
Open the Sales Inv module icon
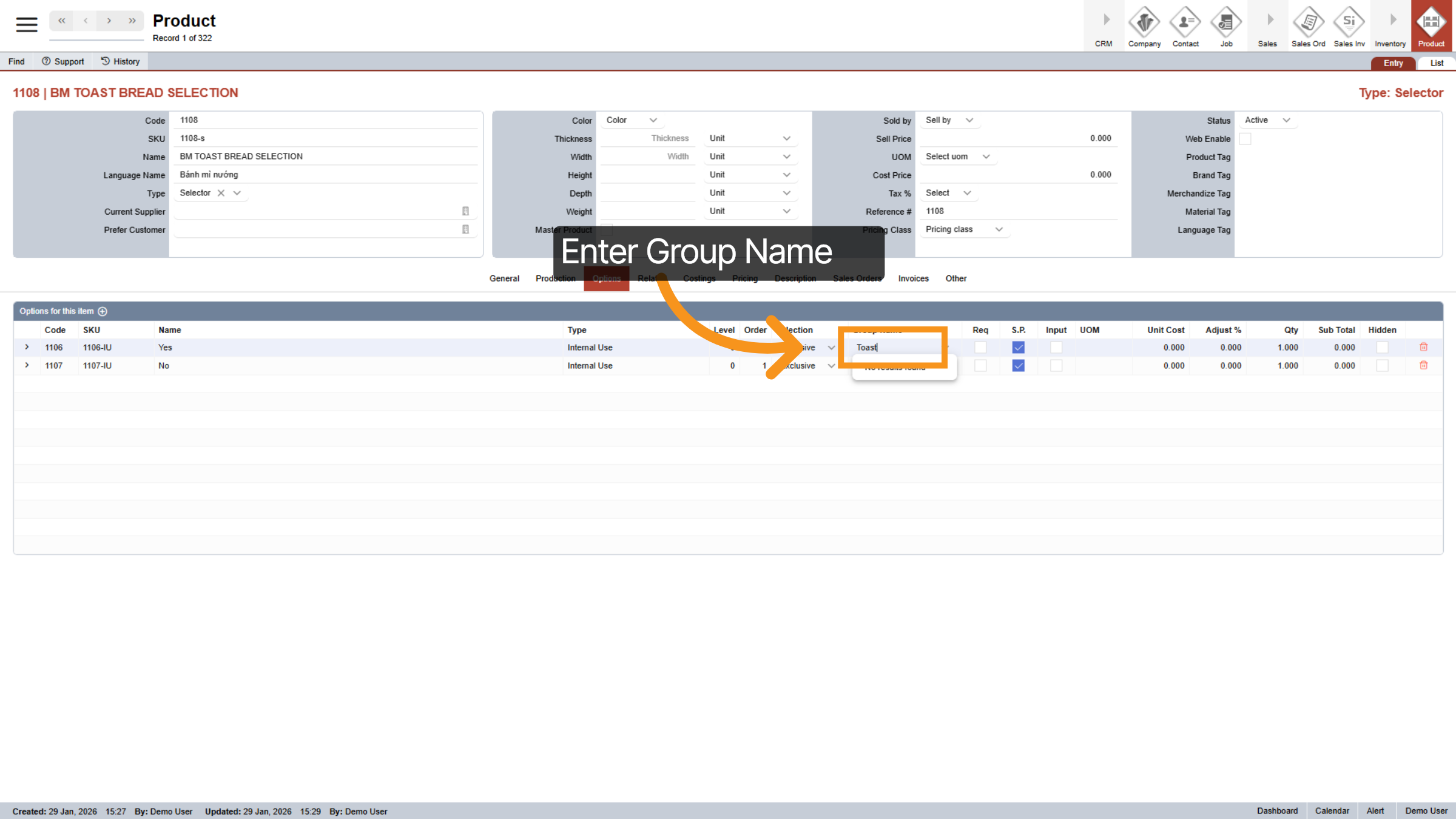pos(1349,25)
